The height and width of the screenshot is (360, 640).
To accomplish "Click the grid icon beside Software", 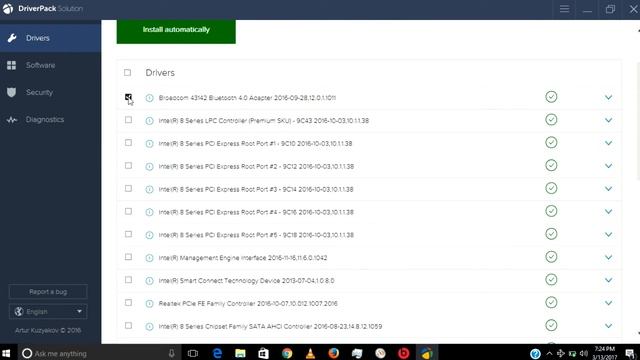I will (11, 65).
